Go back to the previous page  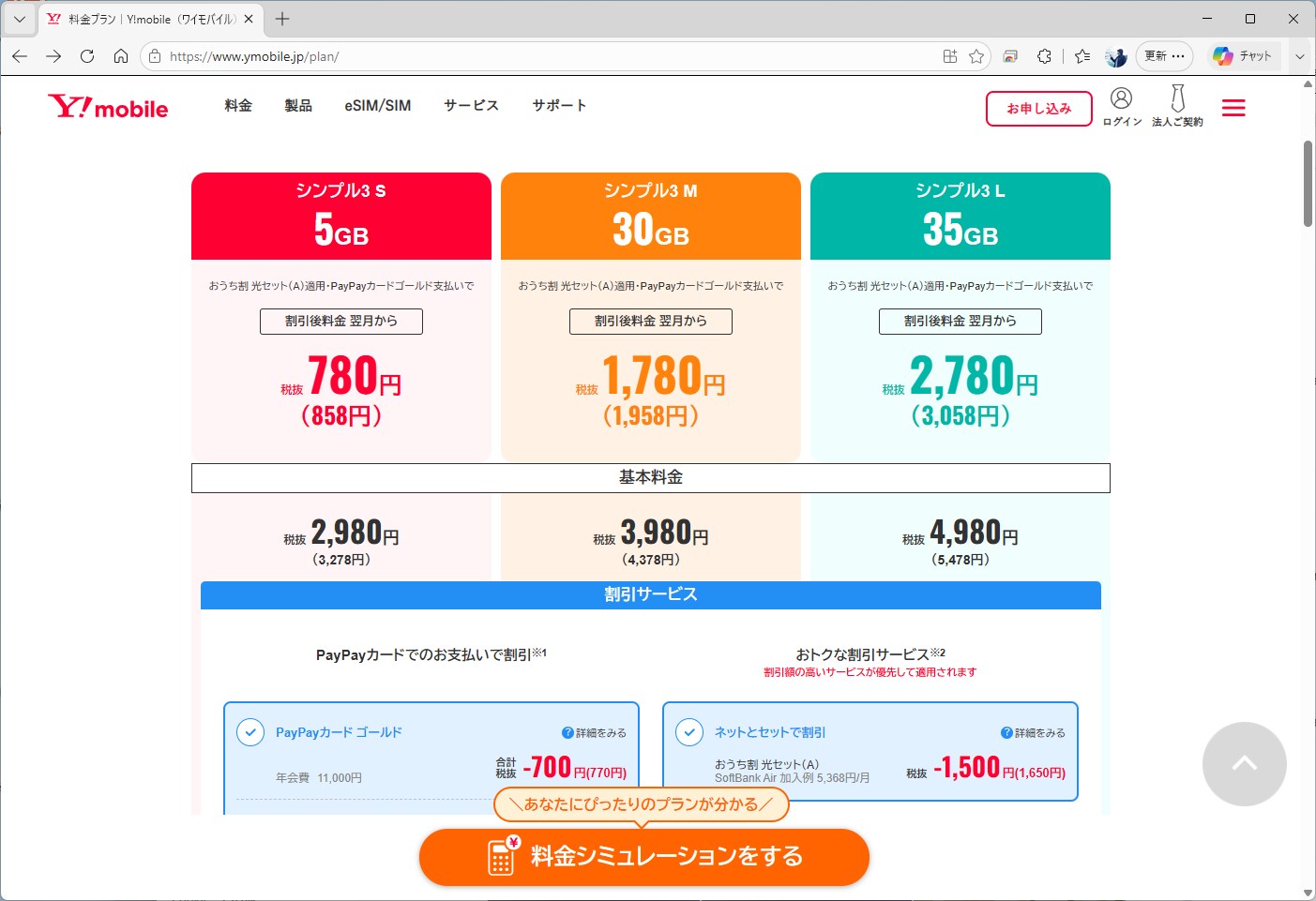point(20,56)
